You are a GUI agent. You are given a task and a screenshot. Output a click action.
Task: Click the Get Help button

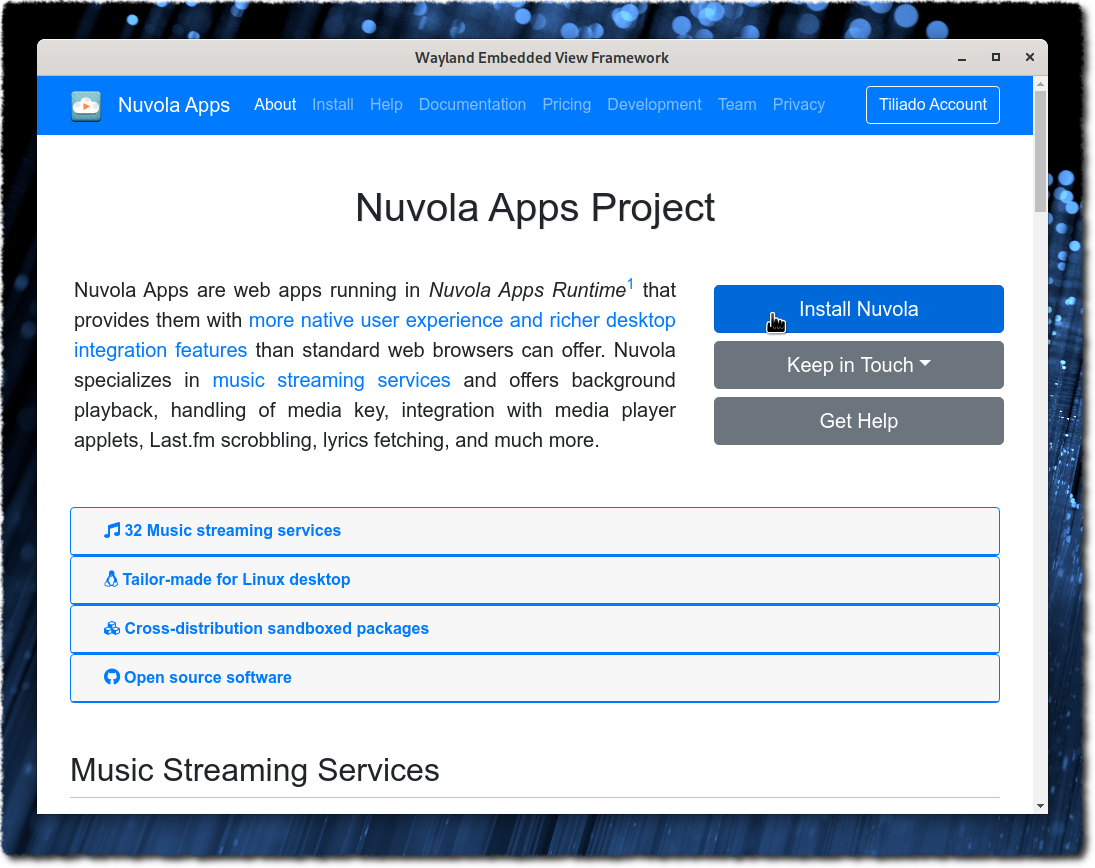pyautogui.click(x=858, y=421)
